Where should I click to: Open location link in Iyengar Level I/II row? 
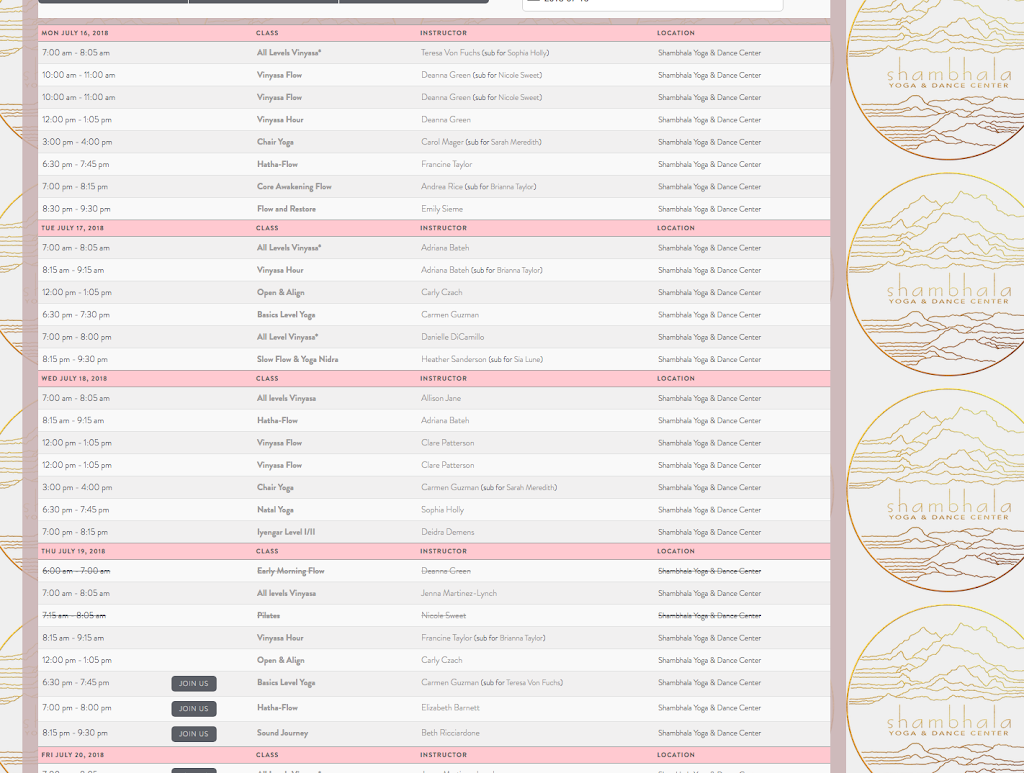tap(709, 532)
